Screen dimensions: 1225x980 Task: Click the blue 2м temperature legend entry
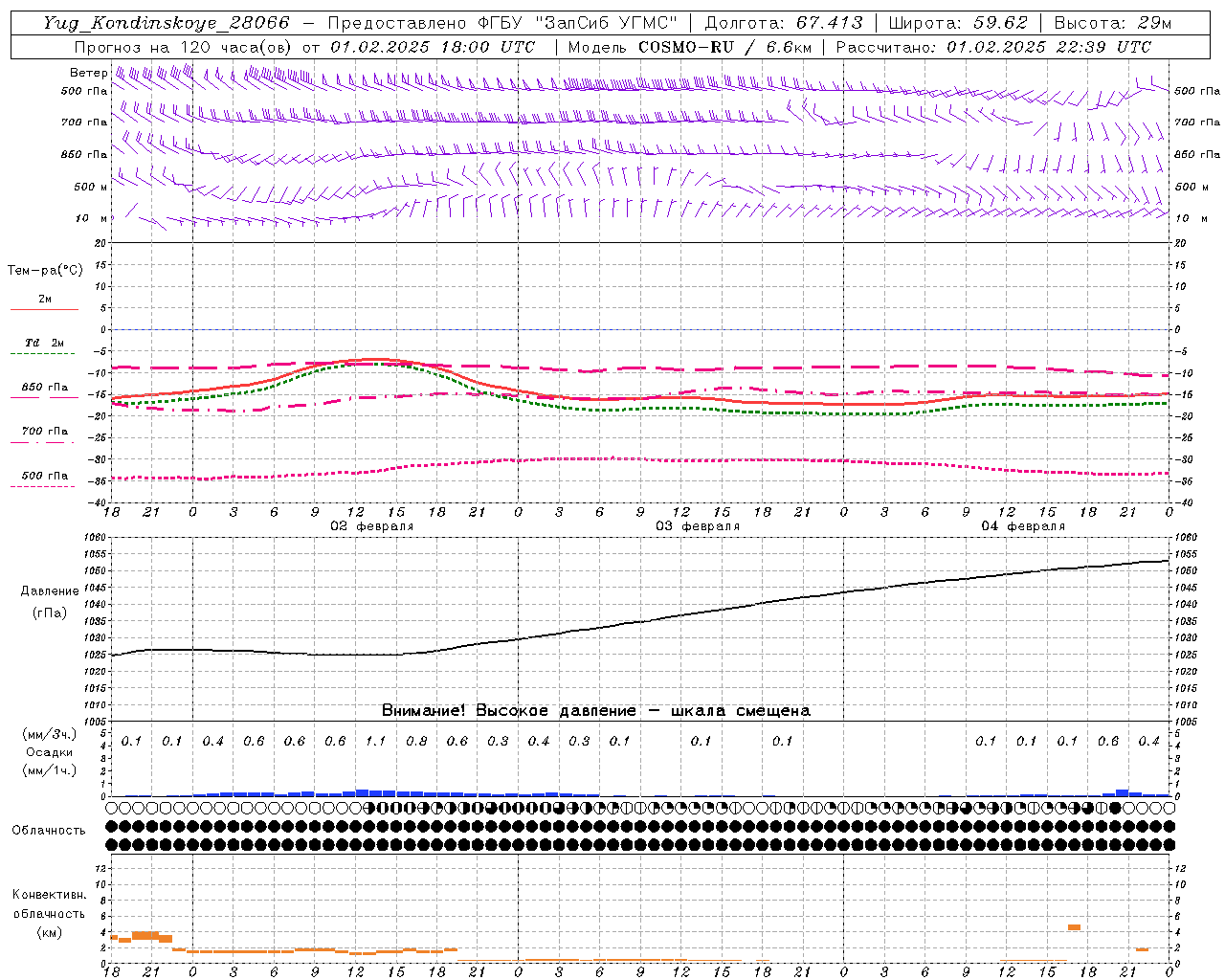click(45, 300)
